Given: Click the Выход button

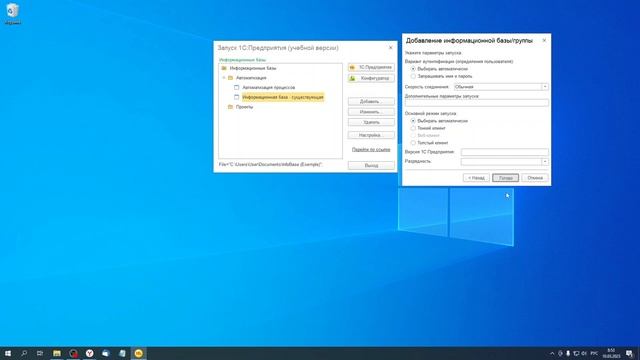Looking at the screenshot, I should 371,166.
